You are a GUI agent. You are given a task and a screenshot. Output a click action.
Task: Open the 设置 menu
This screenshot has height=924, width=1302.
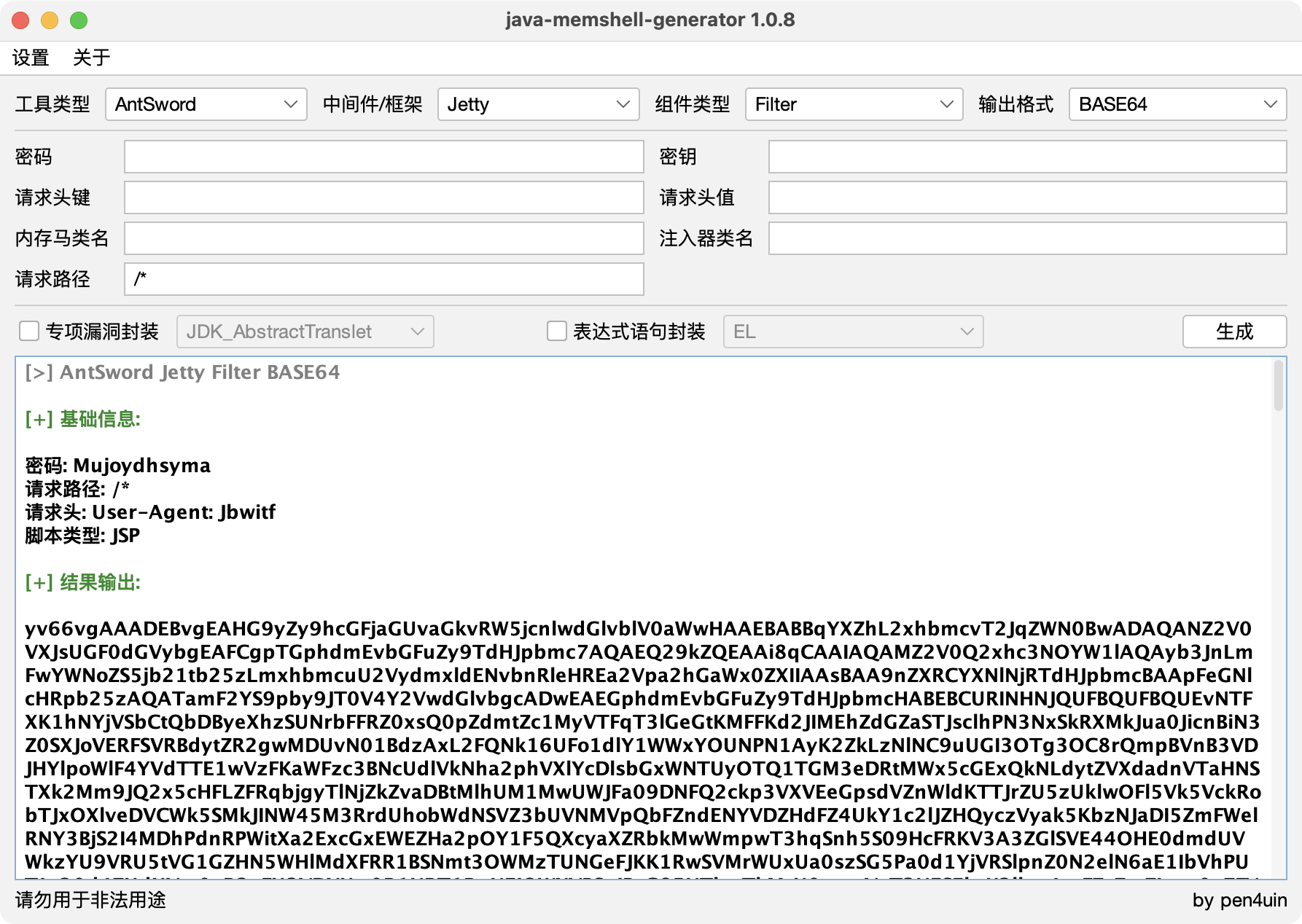(x=31, y=58)
